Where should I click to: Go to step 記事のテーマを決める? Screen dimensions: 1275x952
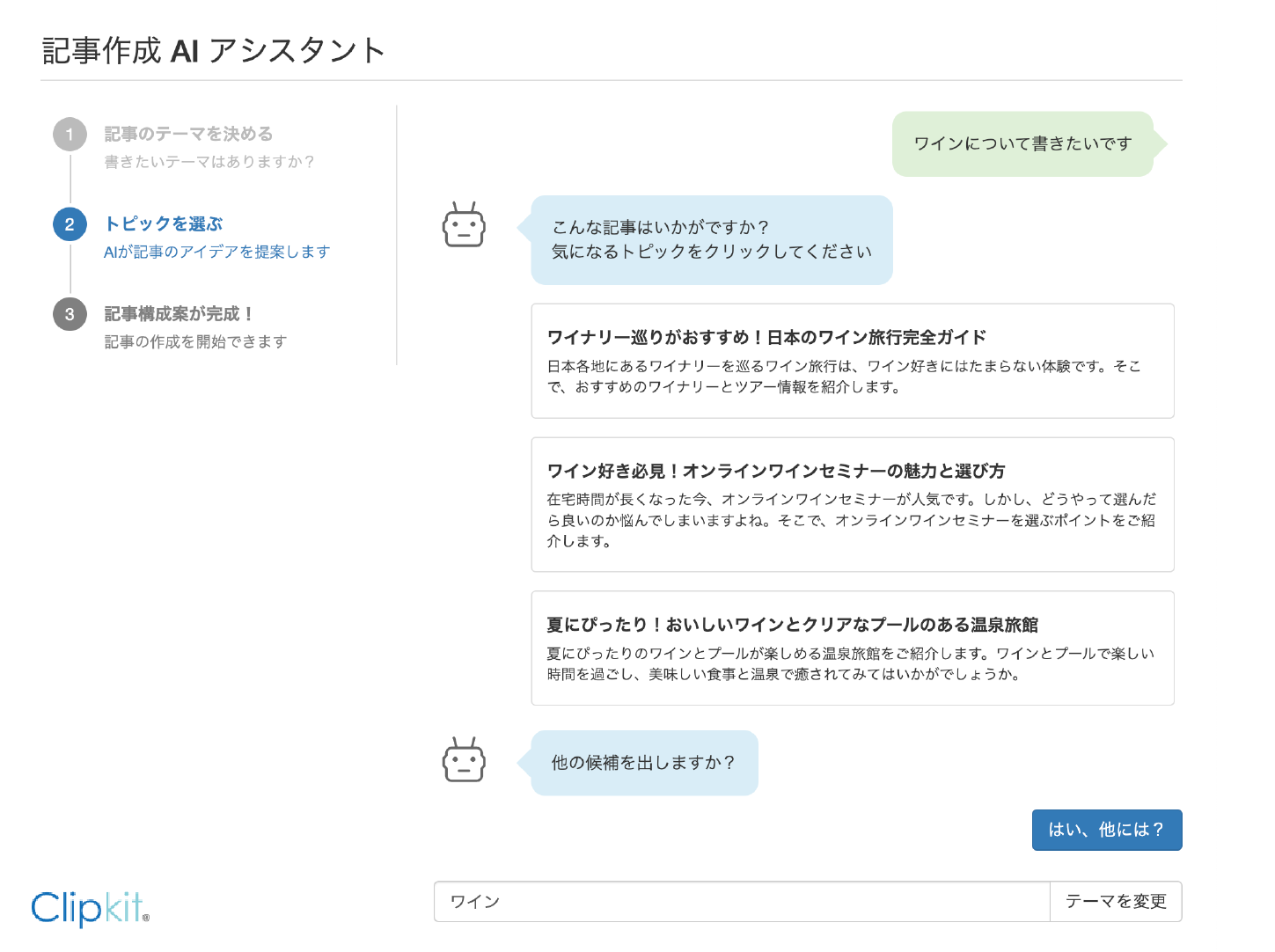(188, 135)
